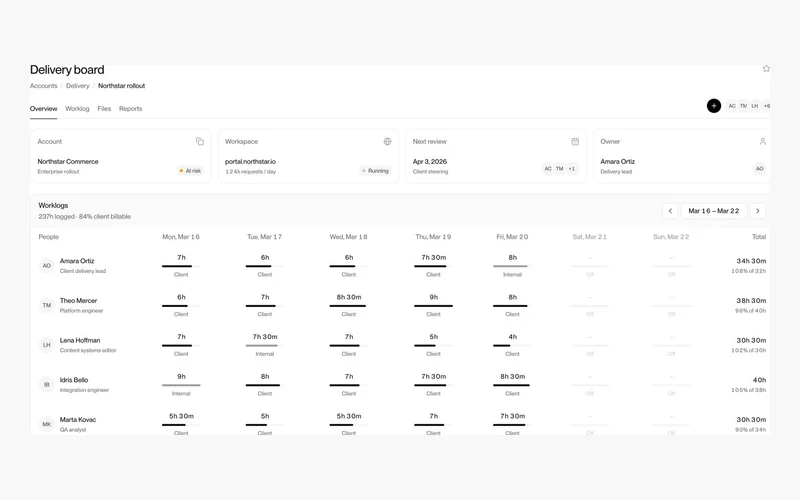Click the black plus add member button
800x500 pixels.
pyautogui.click(x=714, y=106)
